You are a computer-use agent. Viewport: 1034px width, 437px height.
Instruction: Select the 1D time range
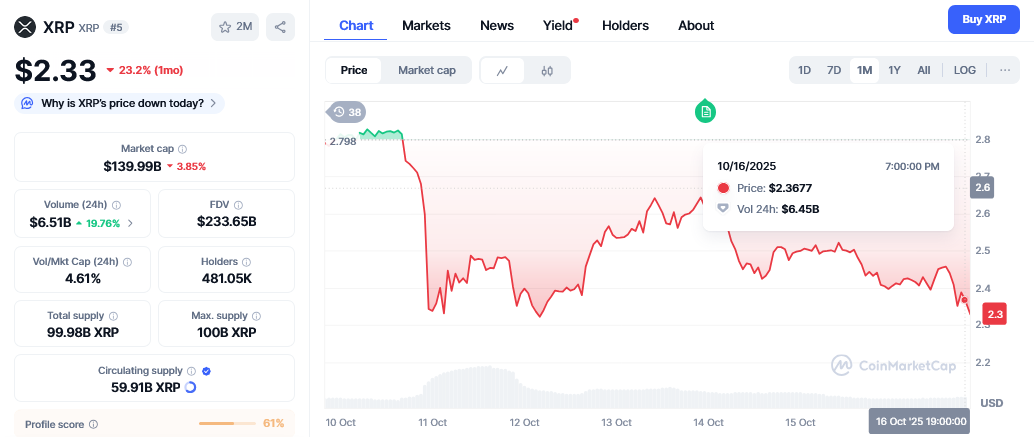(804, 70)
